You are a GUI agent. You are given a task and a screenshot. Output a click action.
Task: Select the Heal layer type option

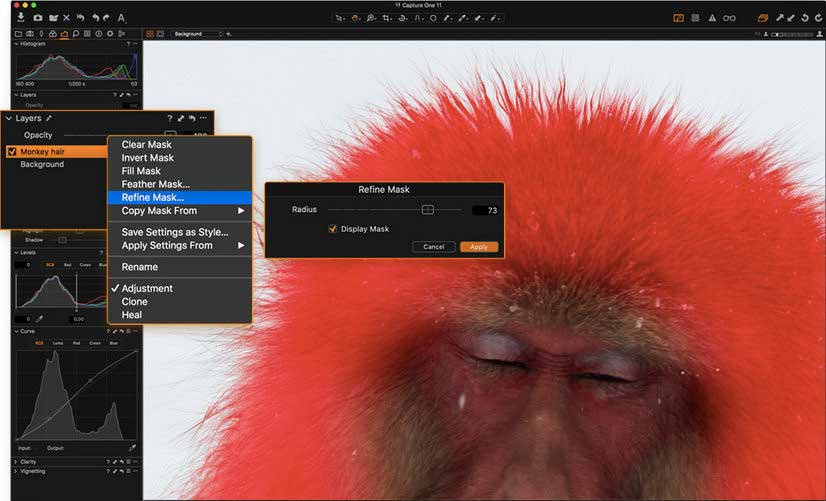[x=132, y=315]
